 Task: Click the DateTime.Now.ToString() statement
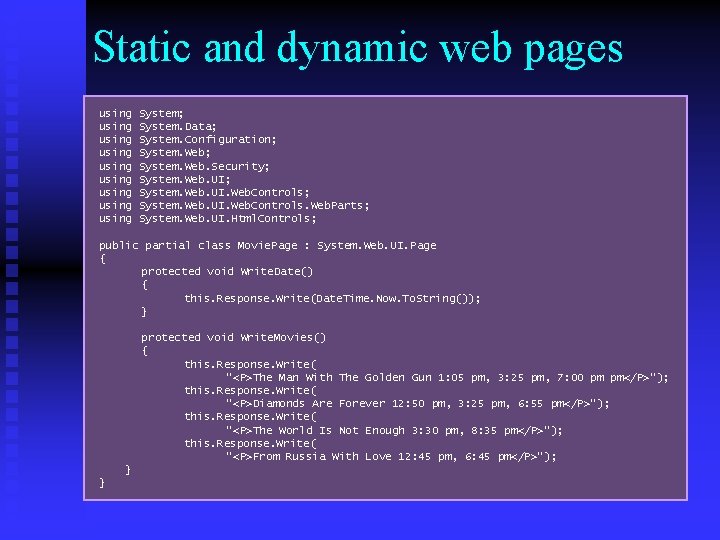pyautogui.click(x=332, y=298)
